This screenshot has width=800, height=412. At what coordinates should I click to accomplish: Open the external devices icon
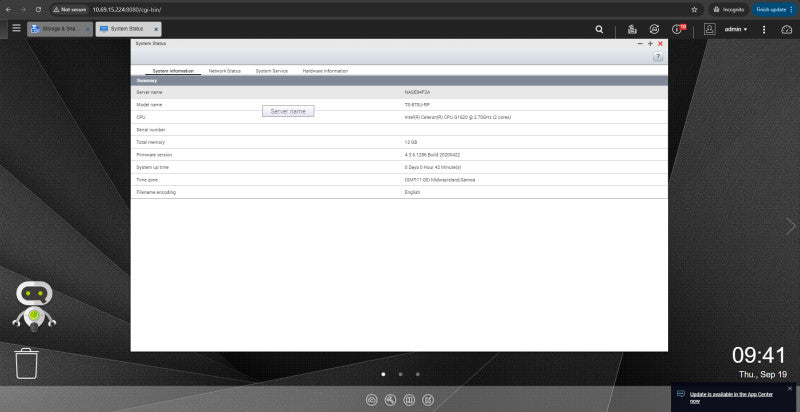[654, 30]
